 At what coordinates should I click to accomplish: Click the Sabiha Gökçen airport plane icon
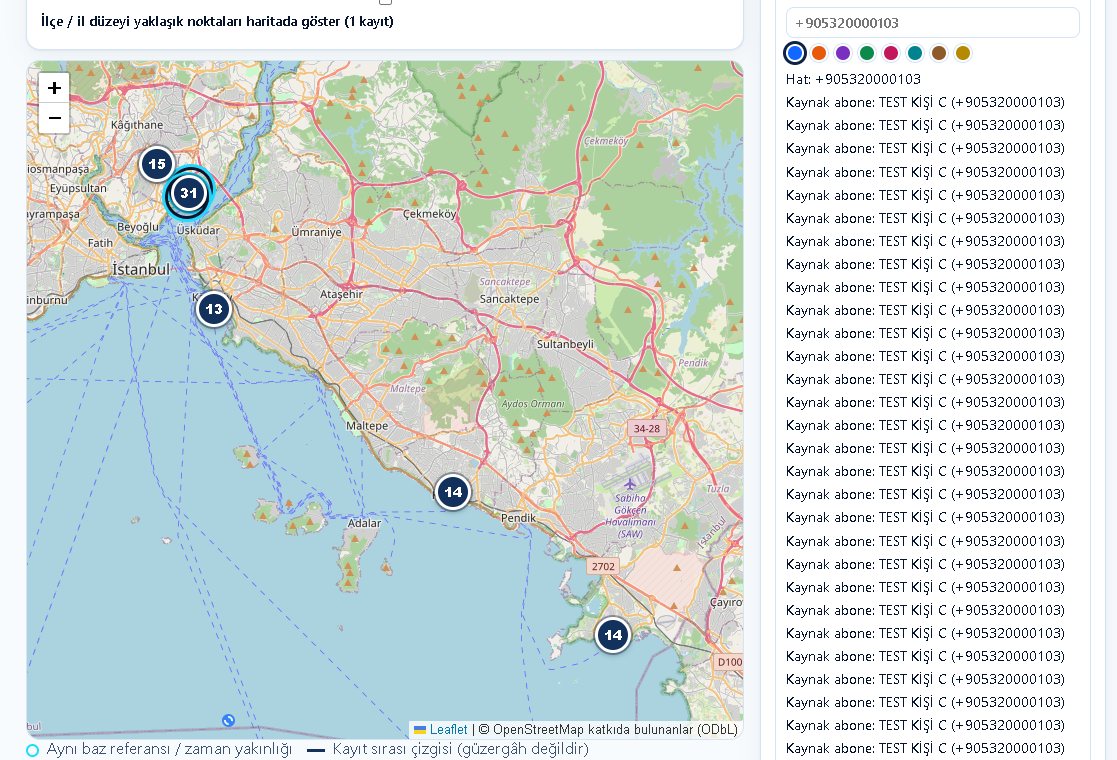pyautogui.click(x=630, y=484)
